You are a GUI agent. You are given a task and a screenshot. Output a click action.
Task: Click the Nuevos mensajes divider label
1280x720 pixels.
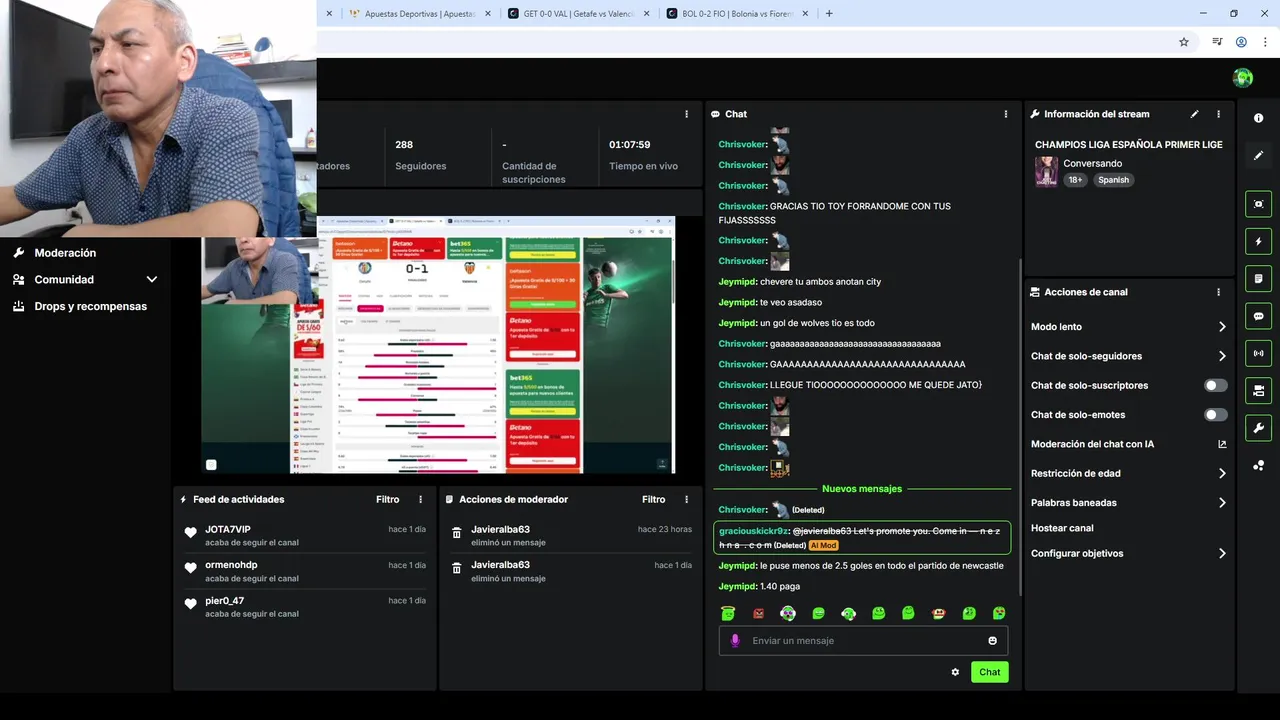pyautogui.click(x=862, y=489)
